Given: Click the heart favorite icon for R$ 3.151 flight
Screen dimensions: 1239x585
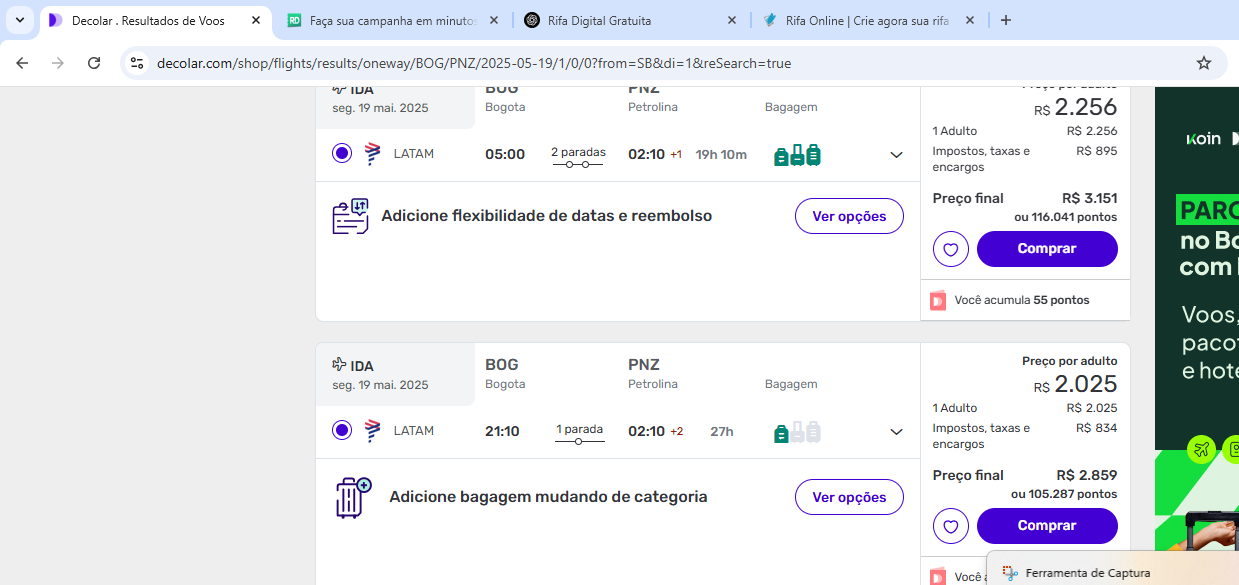Looking at the screenshot, I should pyautogui.click(x=950, y=249).
